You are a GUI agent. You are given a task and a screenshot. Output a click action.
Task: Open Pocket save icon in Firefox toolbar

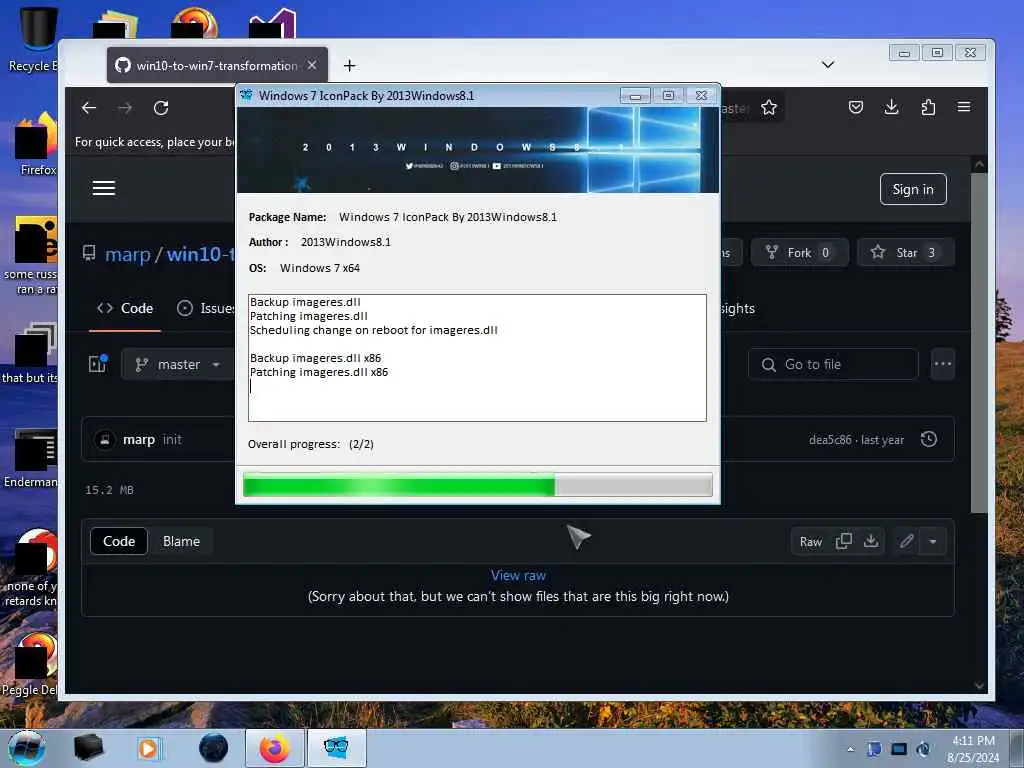pos(856,107)
